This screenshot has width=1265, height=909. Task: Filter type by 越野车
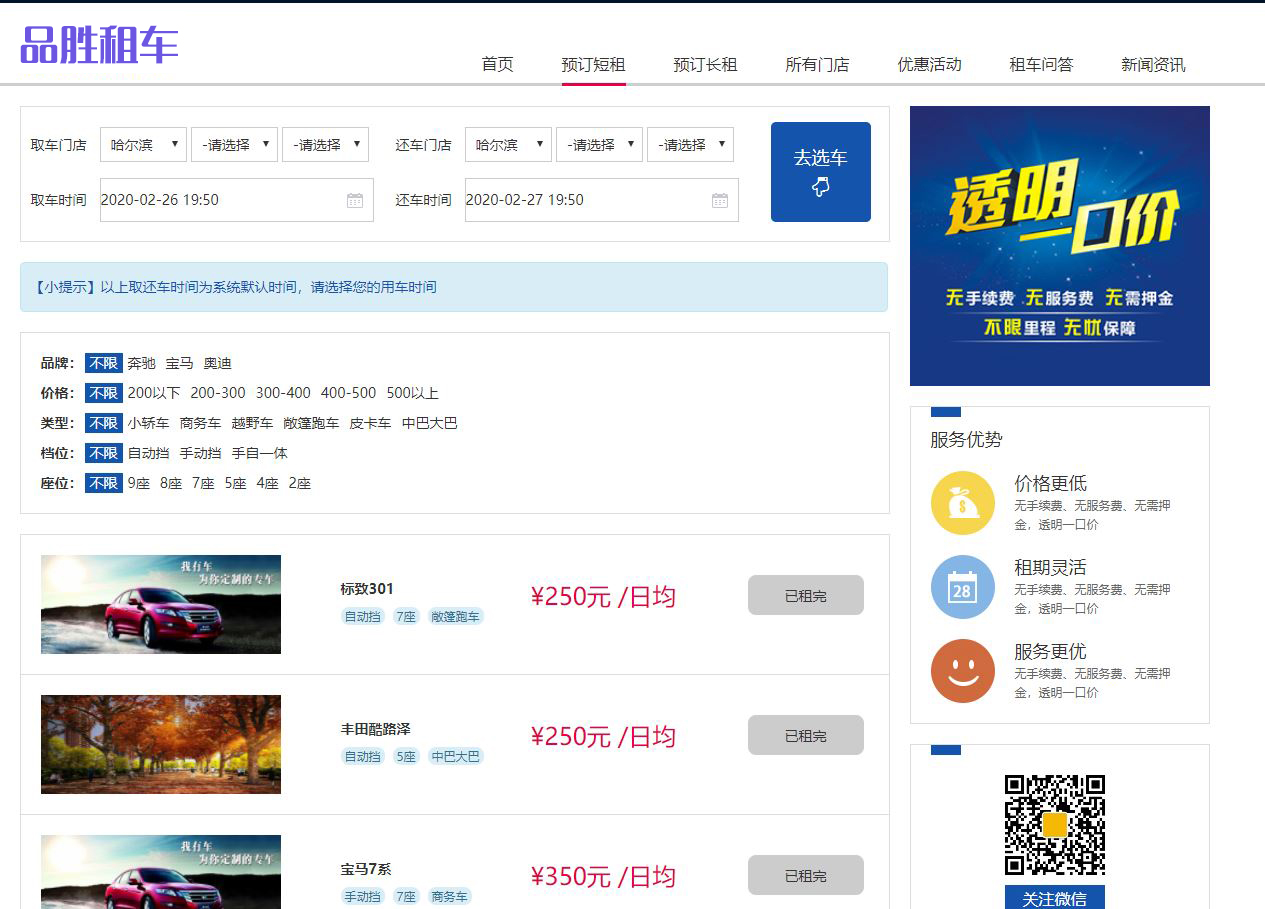tap(252, 423)
